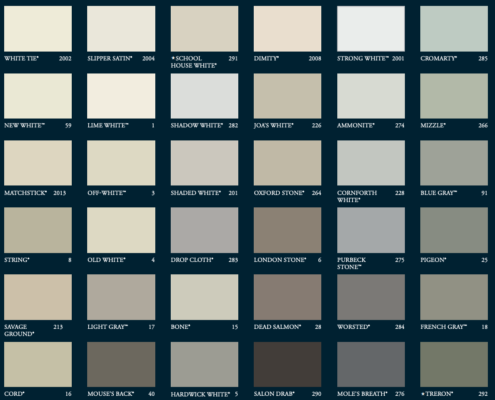
Task: Select the White Tie color swatch
Action: (38, 29)
